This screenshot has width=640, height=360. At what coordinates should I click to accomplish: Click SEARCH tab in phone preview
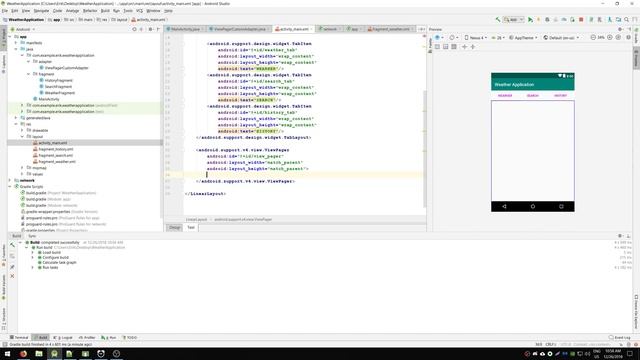(533, 96)
